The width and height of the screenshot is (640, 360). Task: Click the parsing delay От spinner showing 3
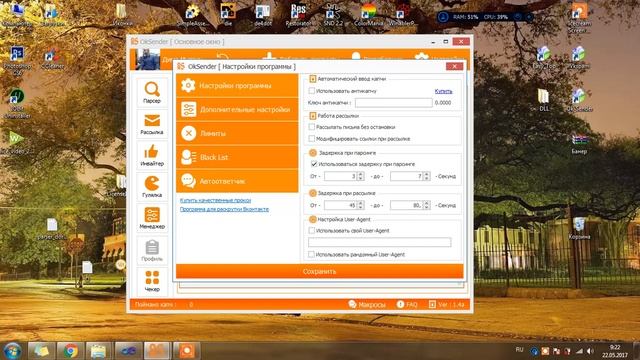point(343,176)
